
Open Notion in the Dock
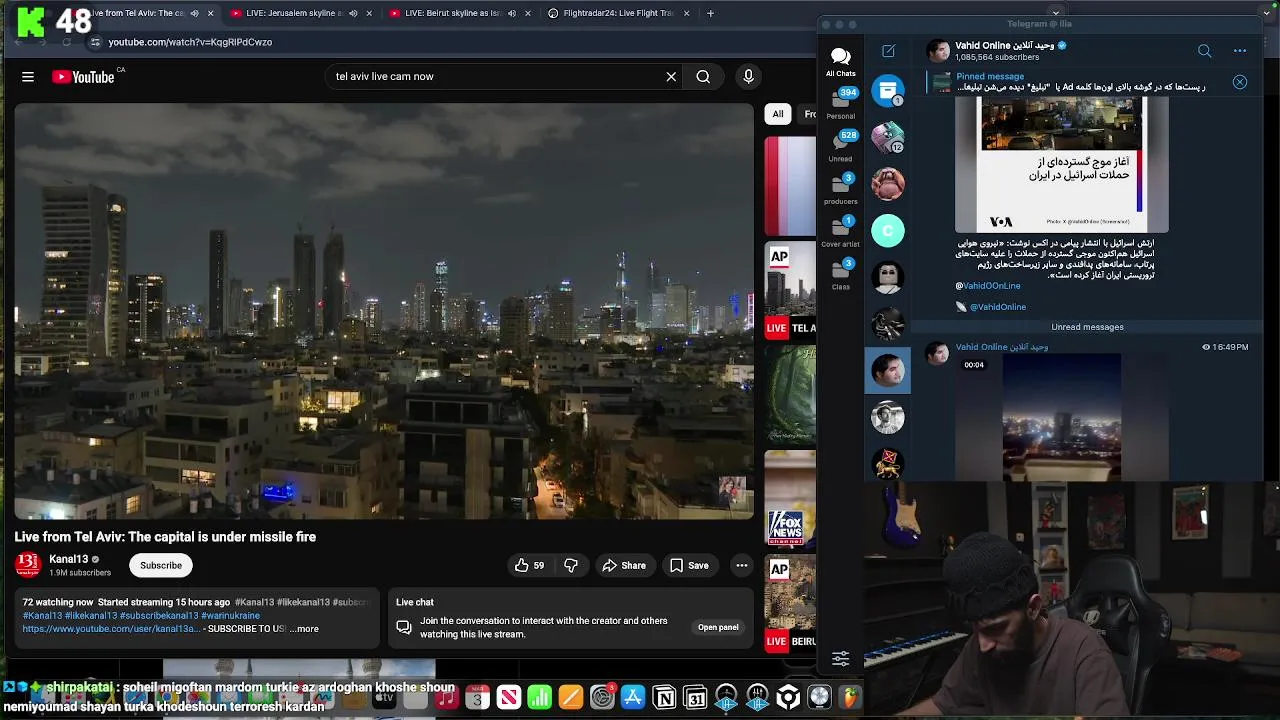(664, 698)
